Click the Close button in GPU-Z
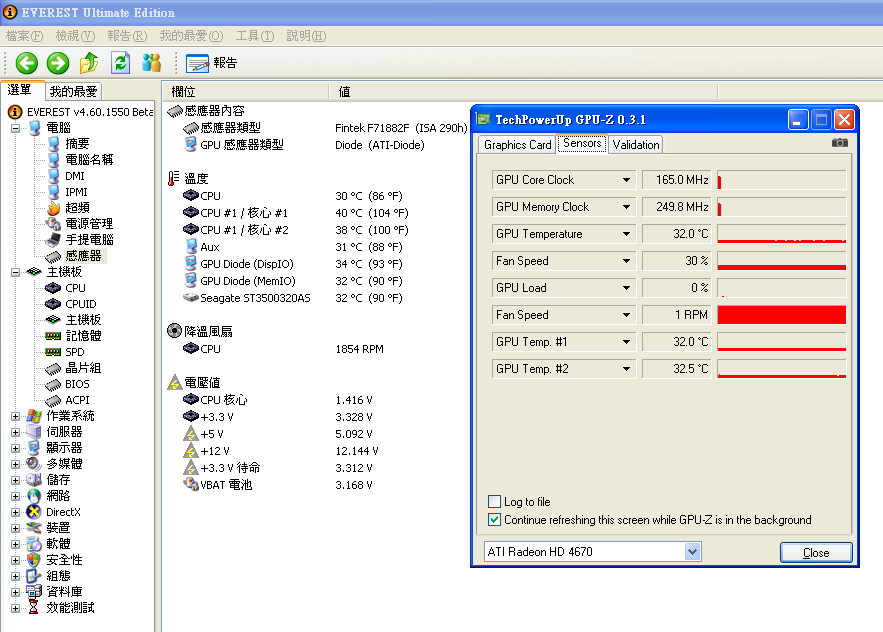 (816, 553)
